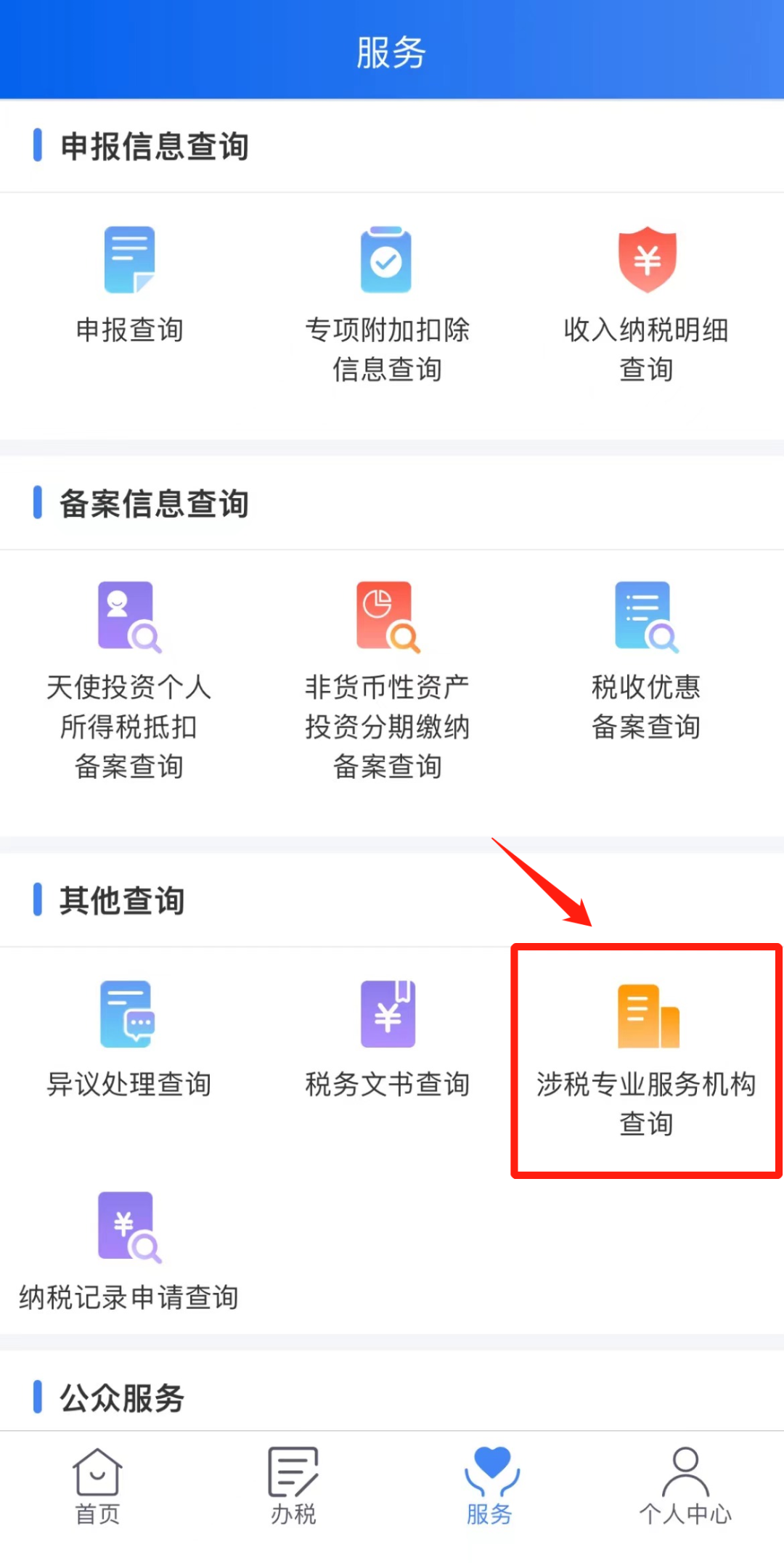
Task: Tap the 税务文书查询 purple book icon
Action: pos(388,1013)
